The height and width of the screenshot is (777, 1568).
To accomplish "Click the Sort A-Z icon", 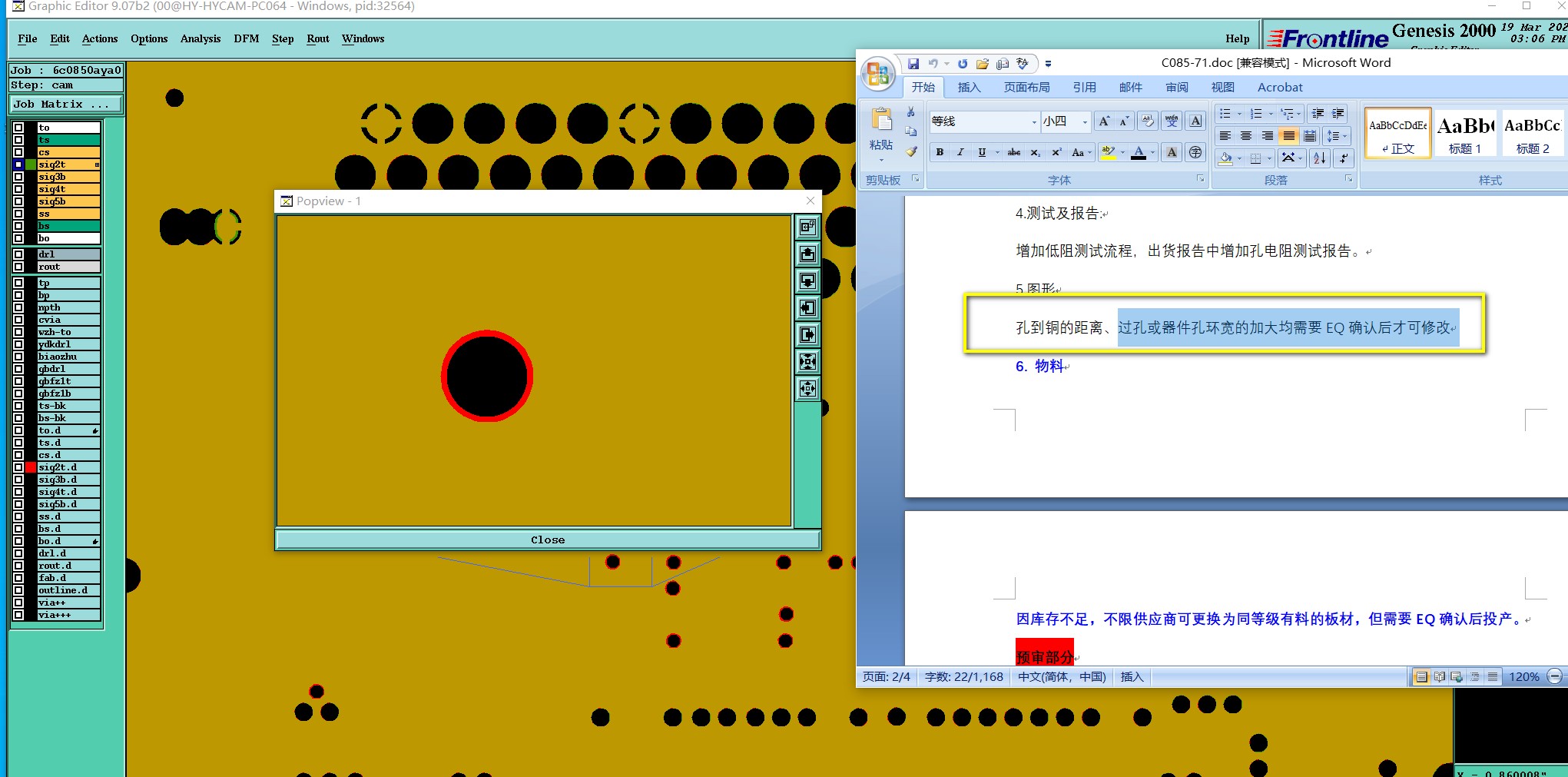I will (1320, 158).
